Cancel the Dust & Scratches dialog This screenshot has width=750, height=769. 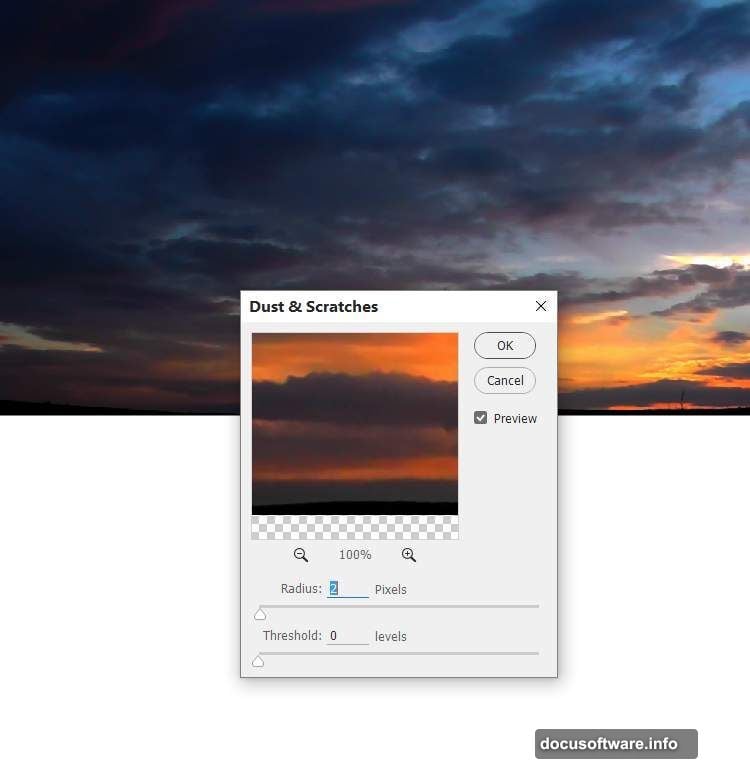coord(505,381)
